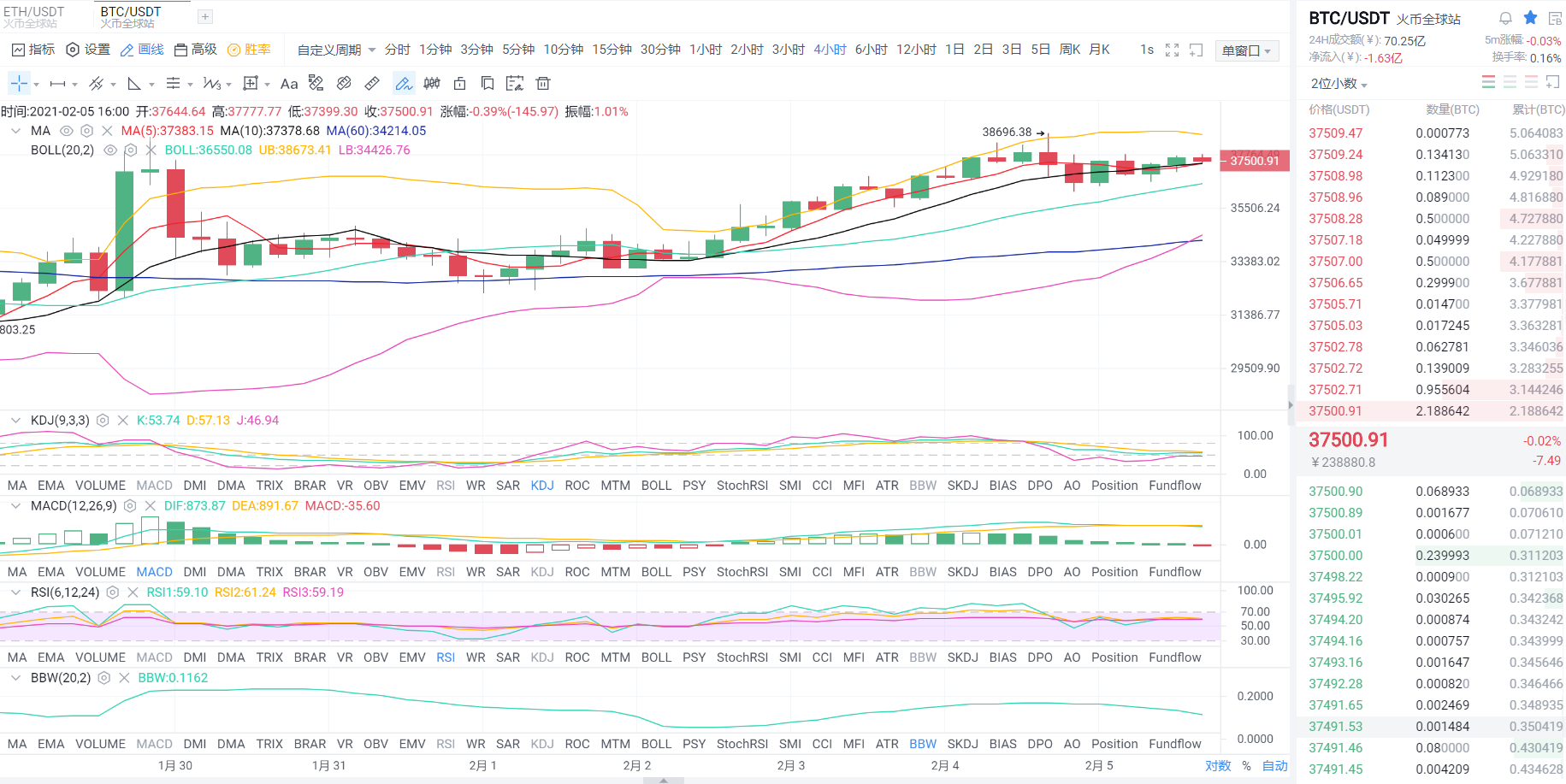Open the Aa text annotation tool
This screenshot has width=1566, height=784.
tap(288, 83)
